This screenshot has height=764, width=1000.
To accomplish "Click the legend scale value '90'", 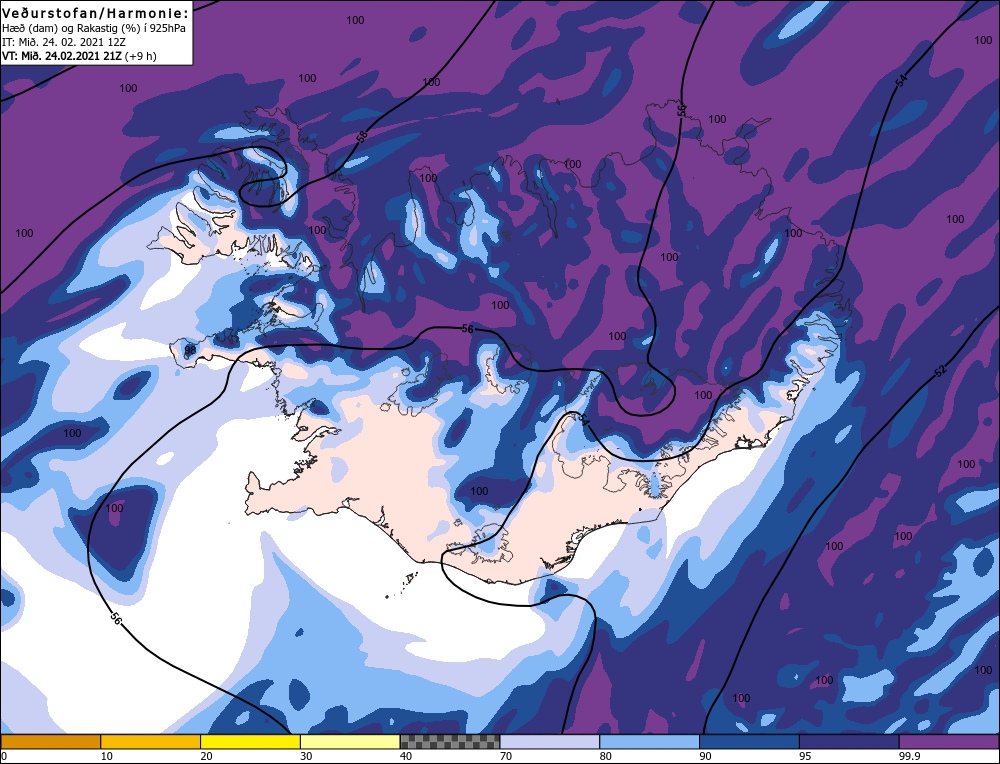I will click(705, 756).
